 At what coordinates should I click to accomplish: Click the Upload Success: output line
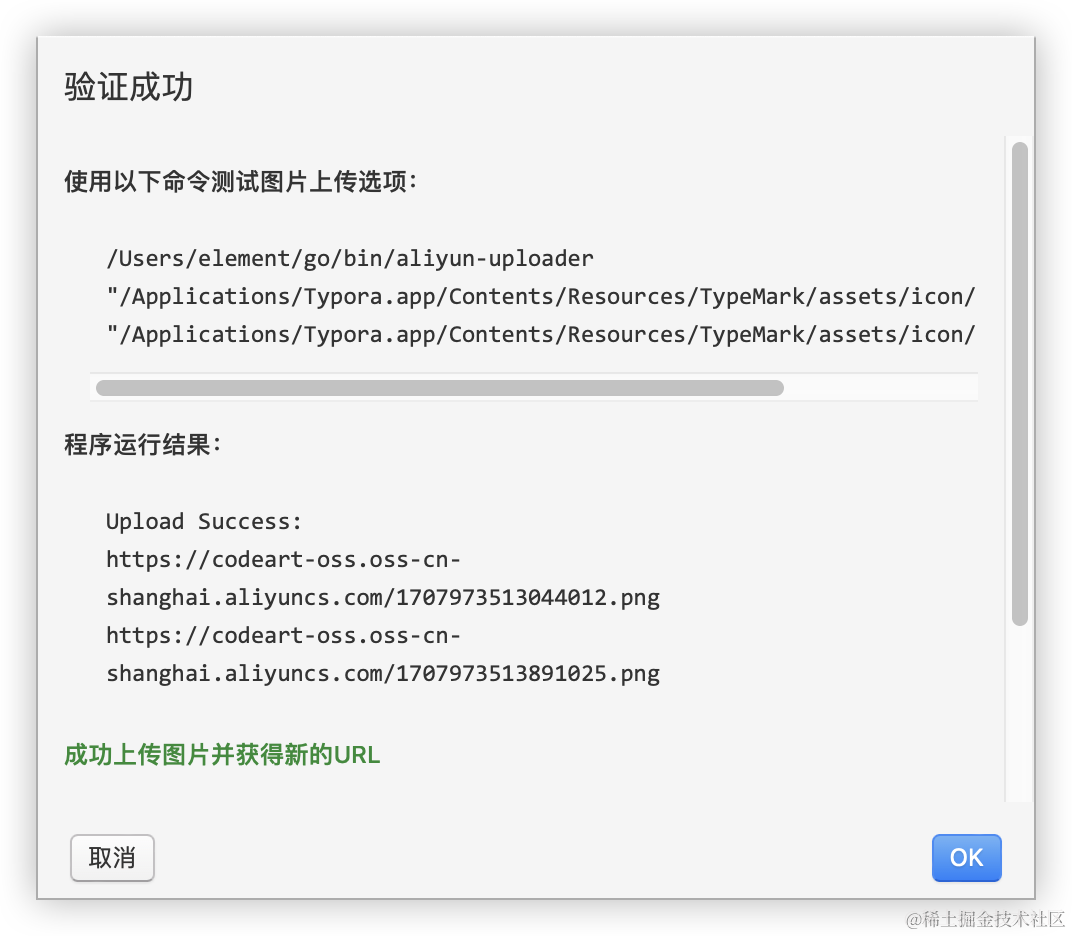pos(204,522)
